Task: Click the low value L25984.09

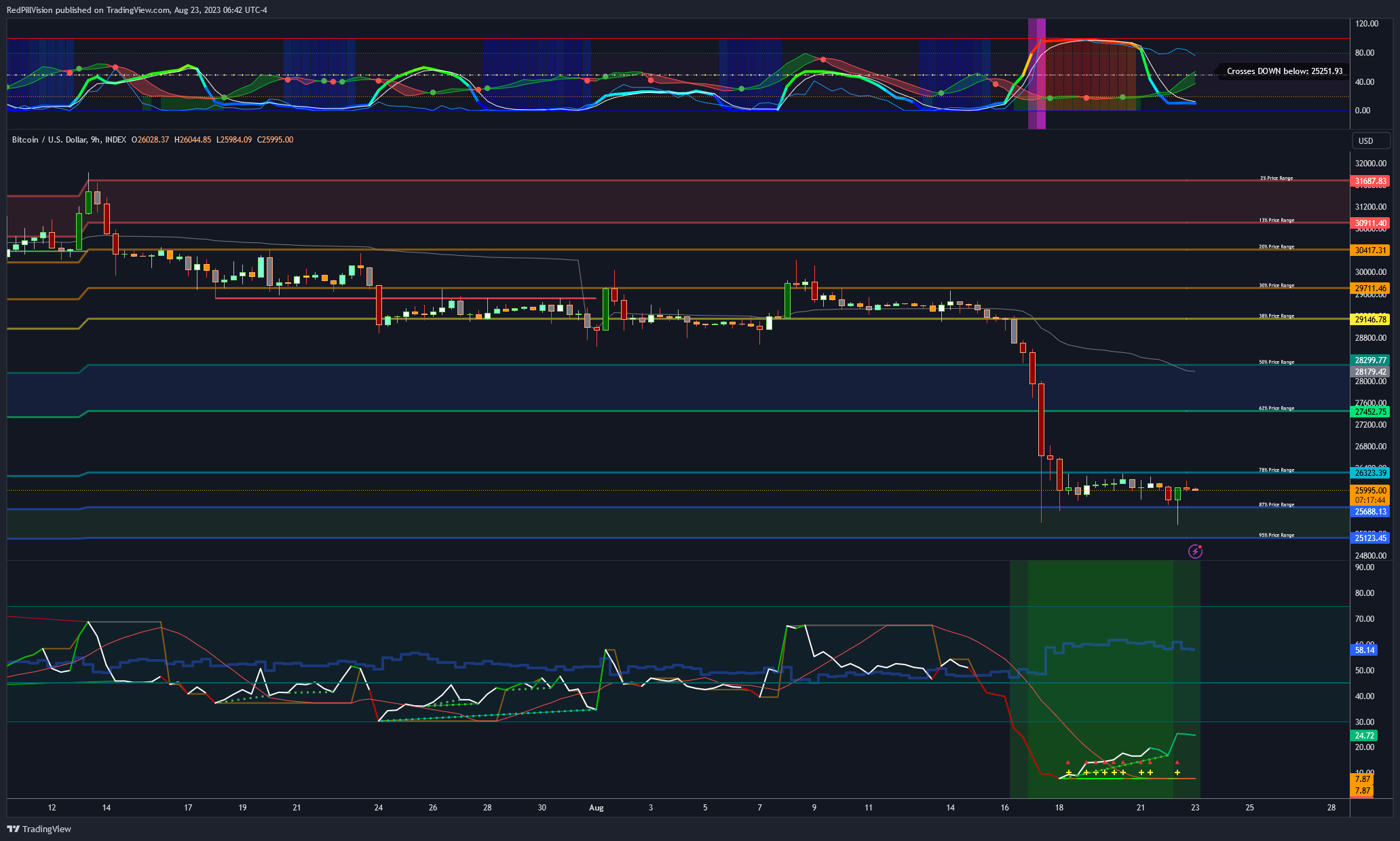Action: coord(233,140)
